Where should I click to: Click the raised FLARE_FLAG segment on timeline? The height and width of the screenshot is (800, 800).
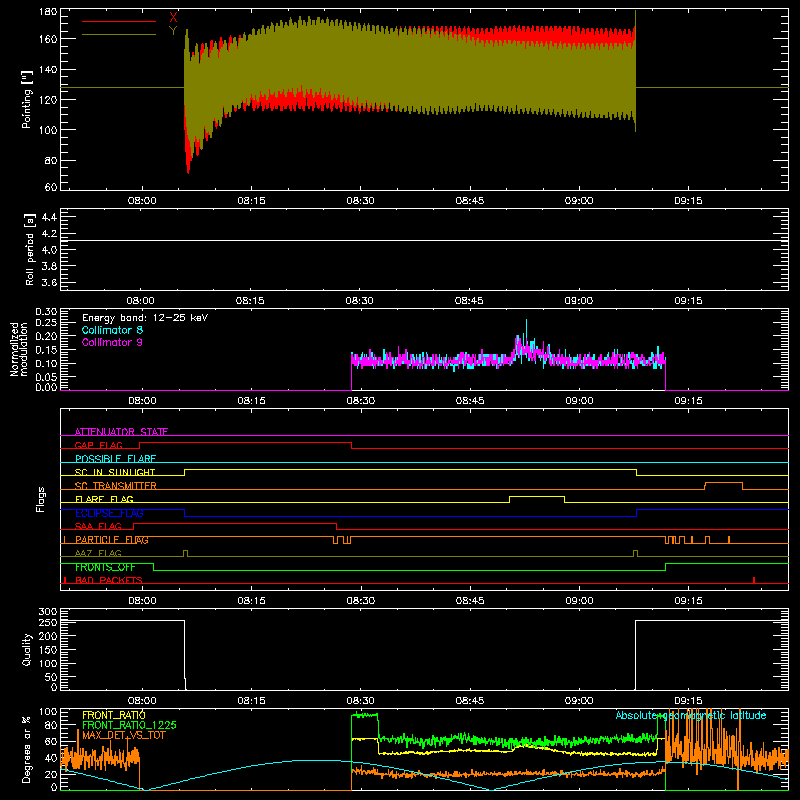coord(537,496)
